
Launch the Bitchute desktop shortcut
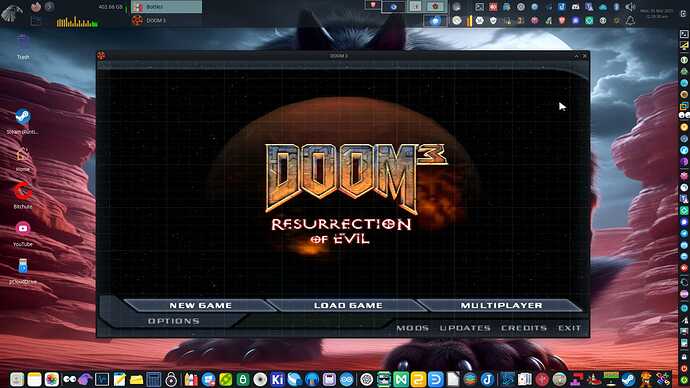coord(23,196)
